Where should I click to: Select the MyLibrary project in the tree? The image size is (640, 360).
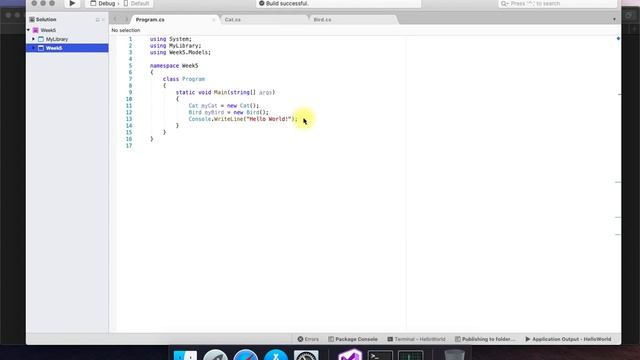pyautogui.click(x=57, y=39)
